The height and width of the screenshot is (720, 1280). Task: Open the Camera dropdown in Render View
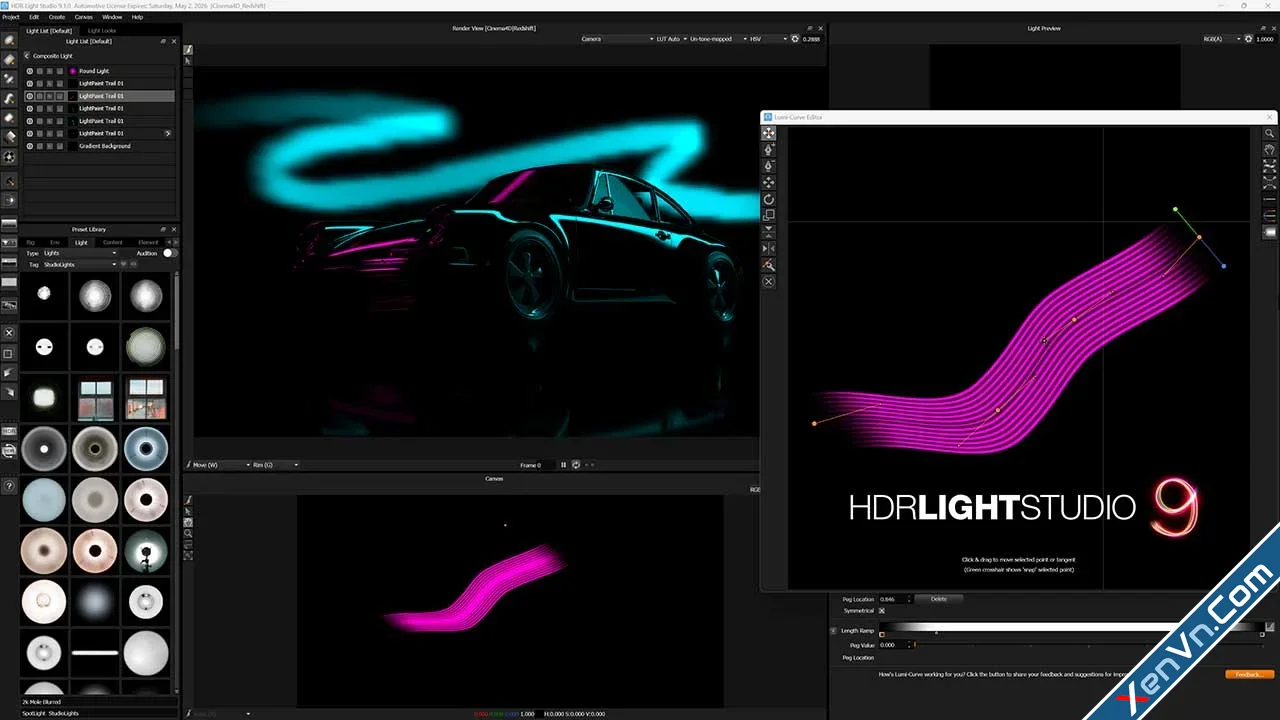coord(617,39)
